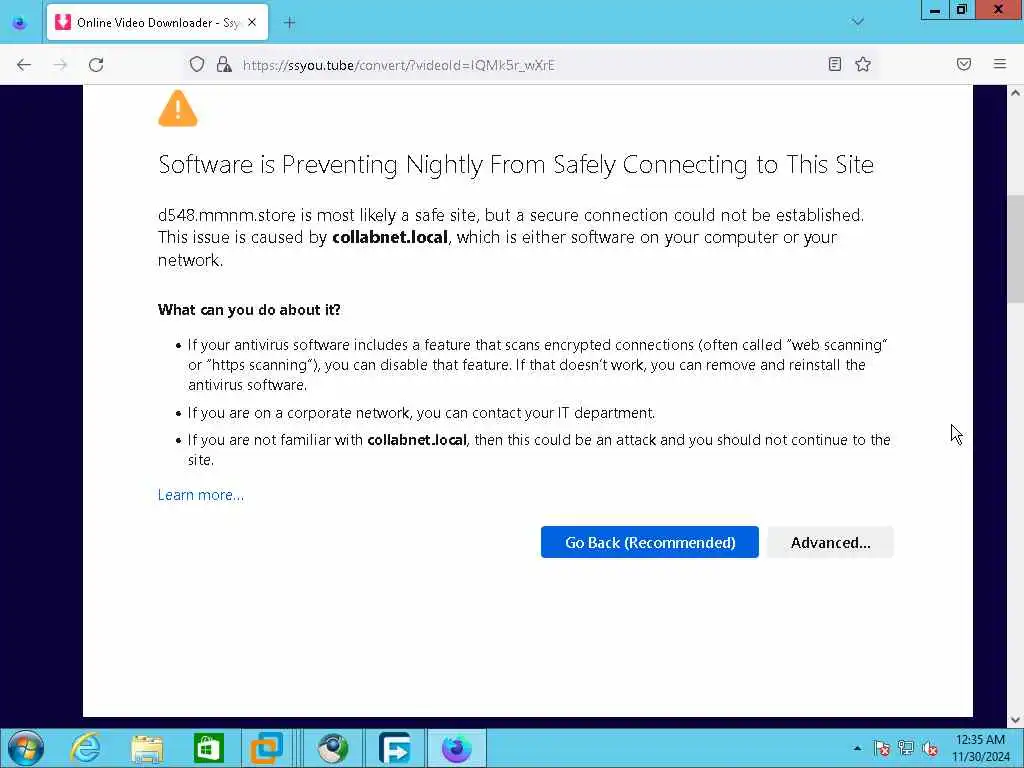The height and width of the screenshot is (768, 1024).
Task: Expand the list all tabs chevron
Action: (x=857, y=22)
